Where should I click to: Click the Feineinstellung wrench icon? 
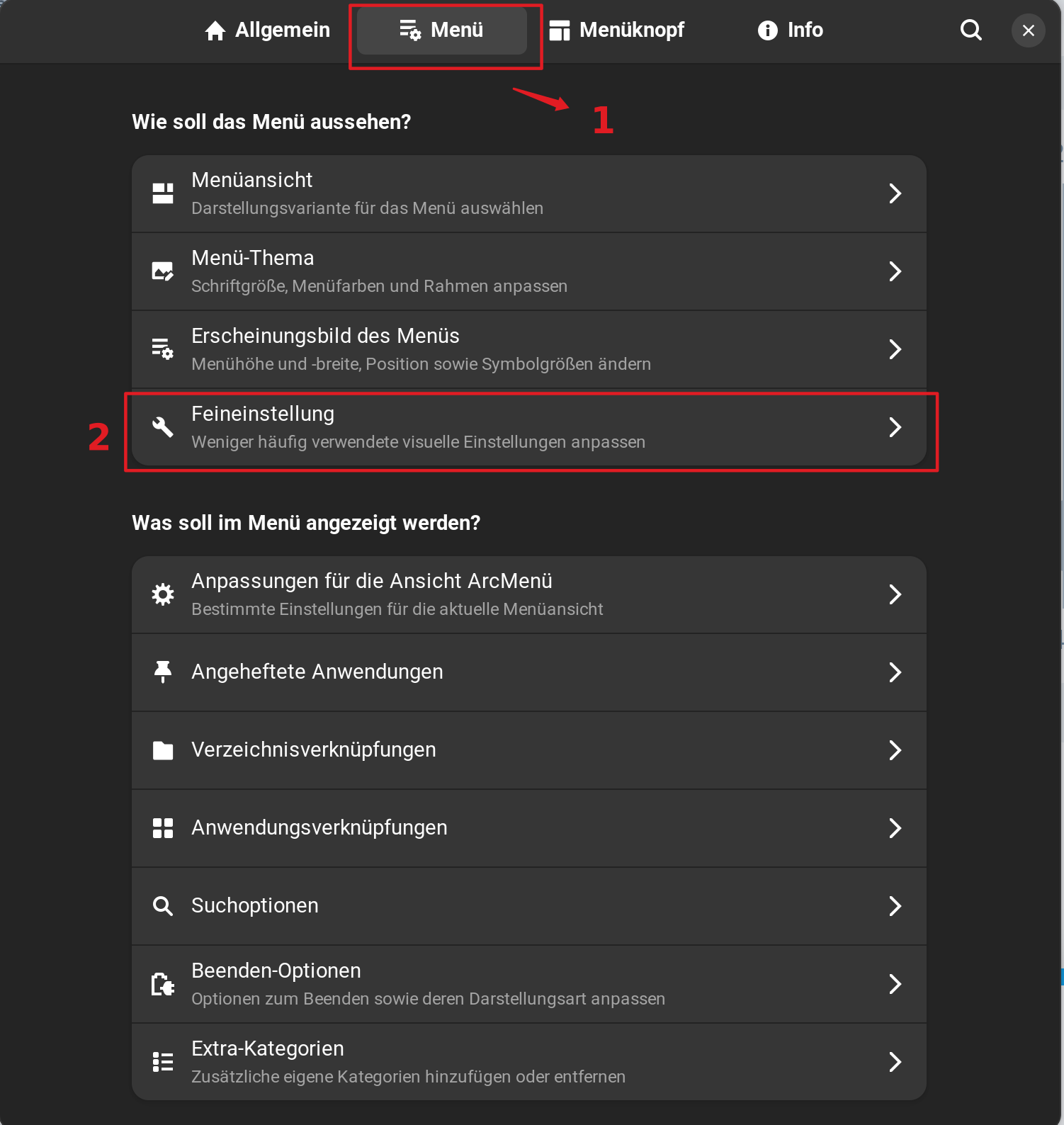tap(163, 427)
